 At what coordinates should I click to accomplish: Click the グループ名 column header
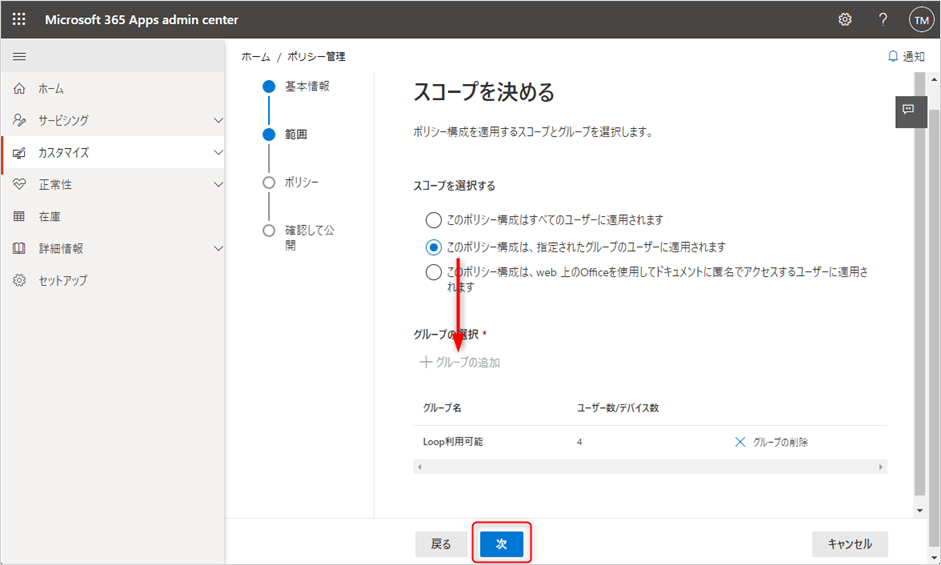(442, 408)
